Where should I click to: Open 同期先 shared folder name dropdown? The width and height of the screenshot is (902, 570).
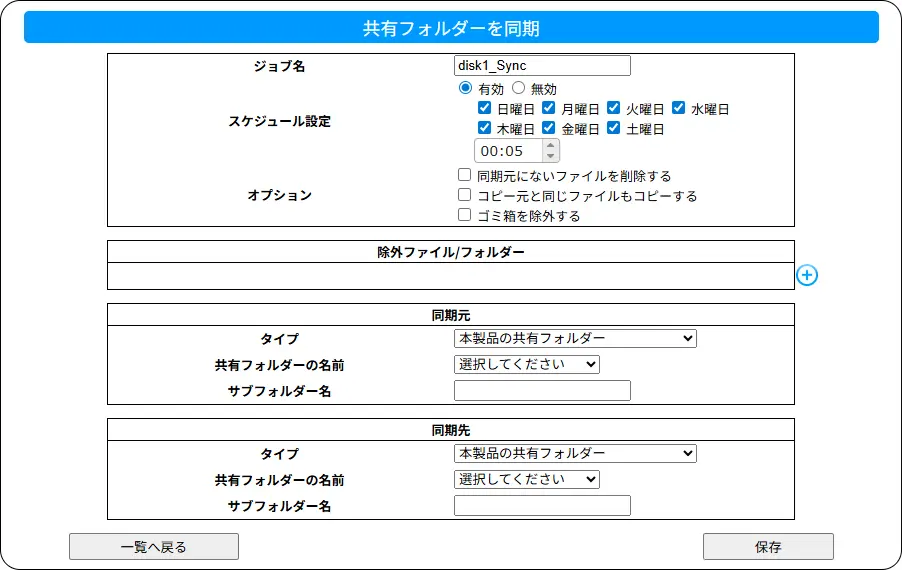(x=526, y=479)
